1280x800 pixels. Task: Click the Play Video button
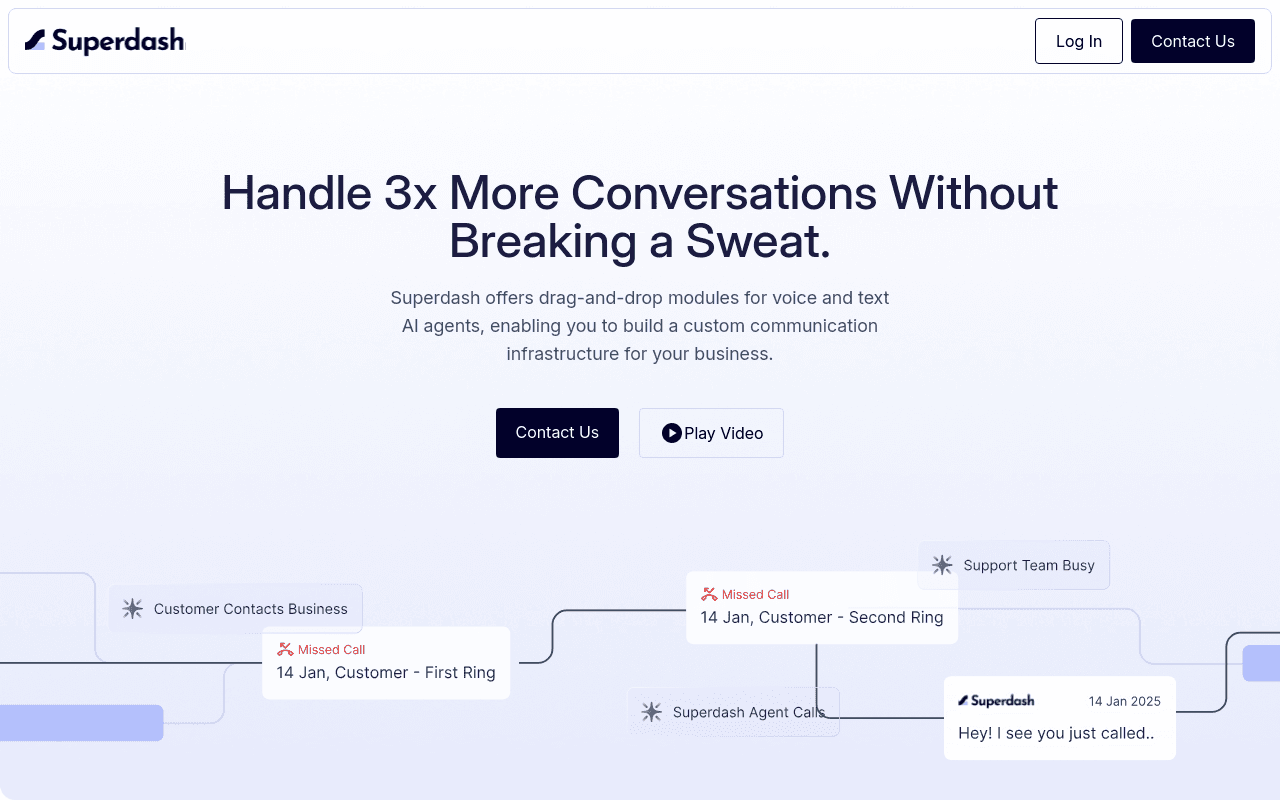(x=711, y=433)
